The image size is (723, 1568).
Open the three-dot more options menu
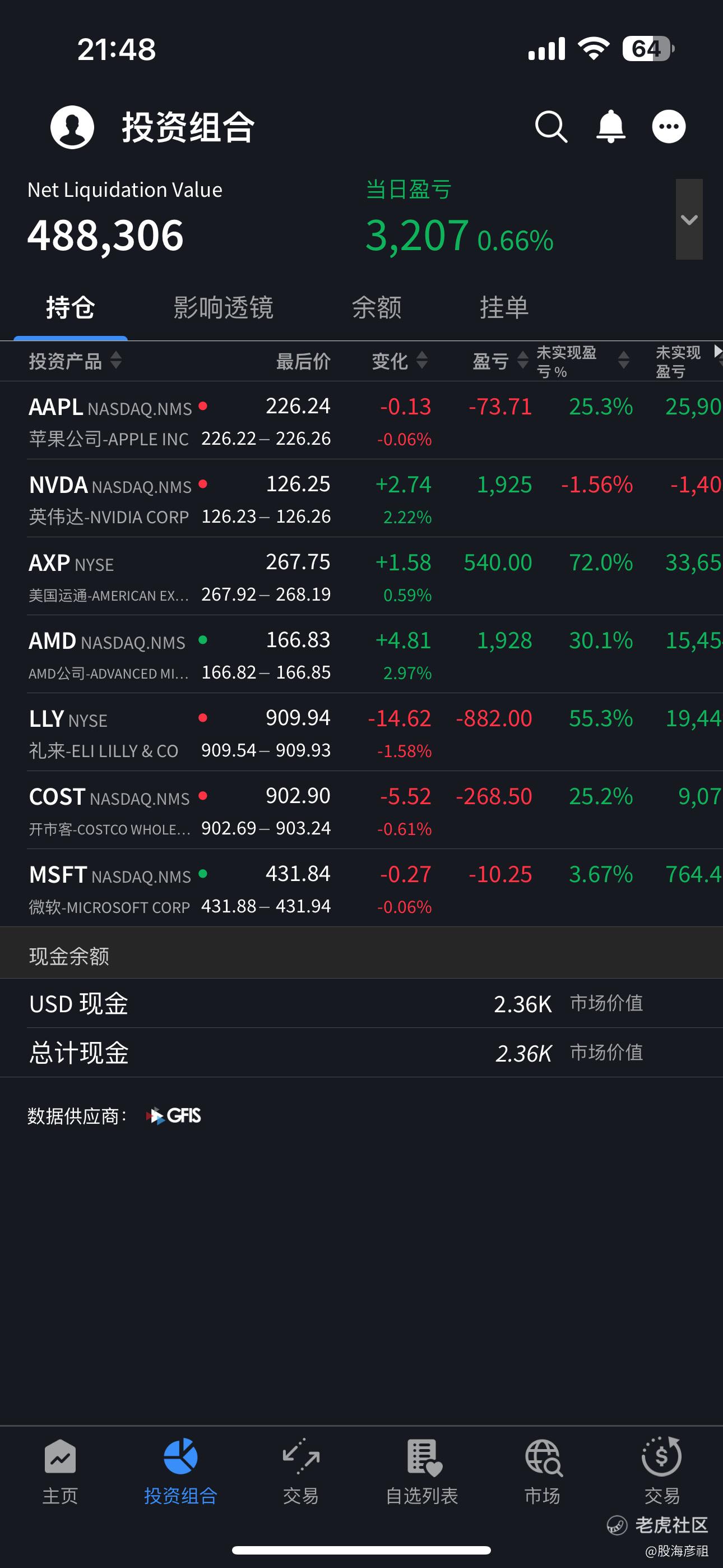(x=669, y=127)
